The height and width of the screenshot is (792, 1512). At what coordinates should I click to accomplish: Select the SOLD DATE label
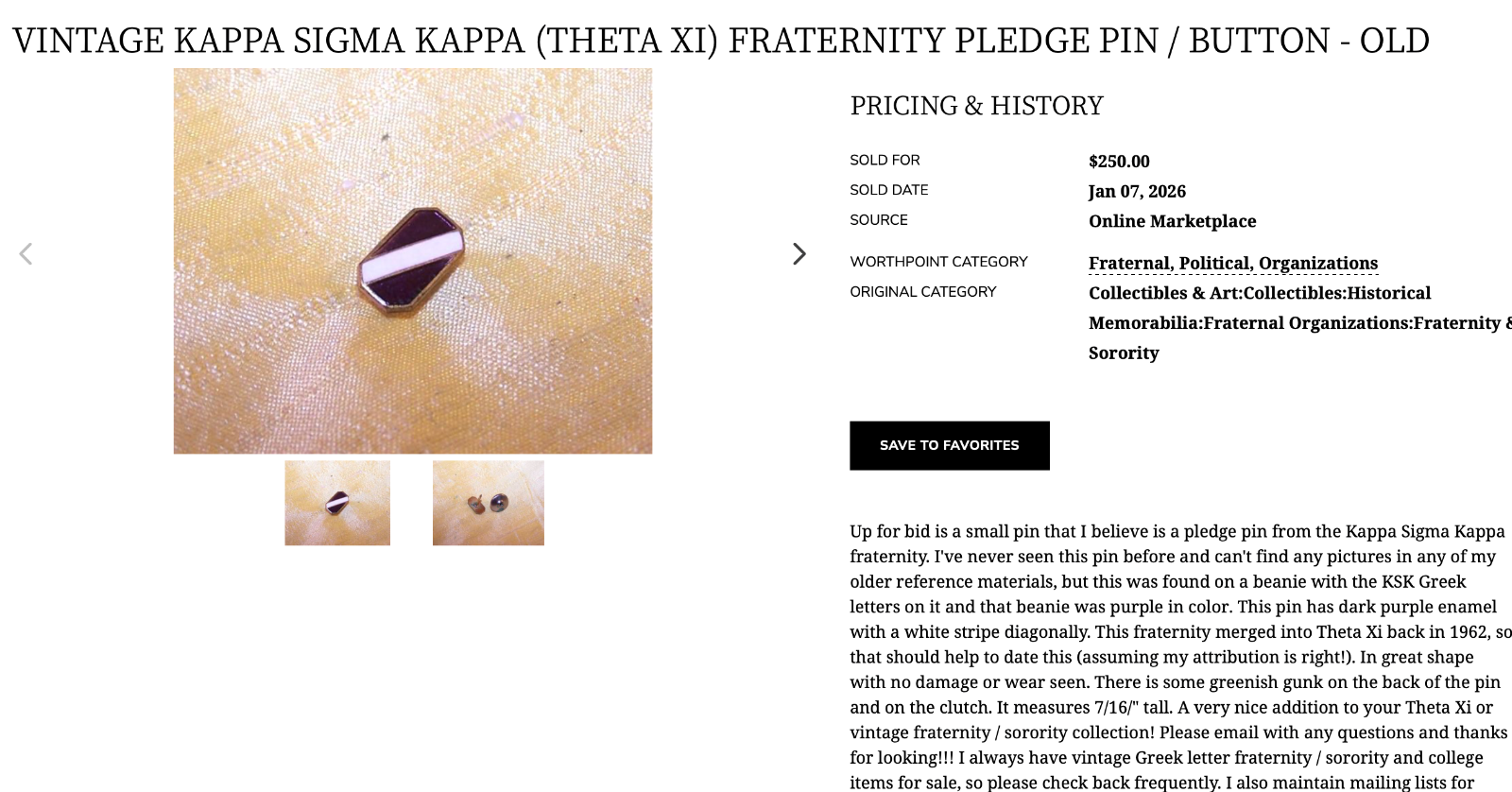click(x=889, y=190)
